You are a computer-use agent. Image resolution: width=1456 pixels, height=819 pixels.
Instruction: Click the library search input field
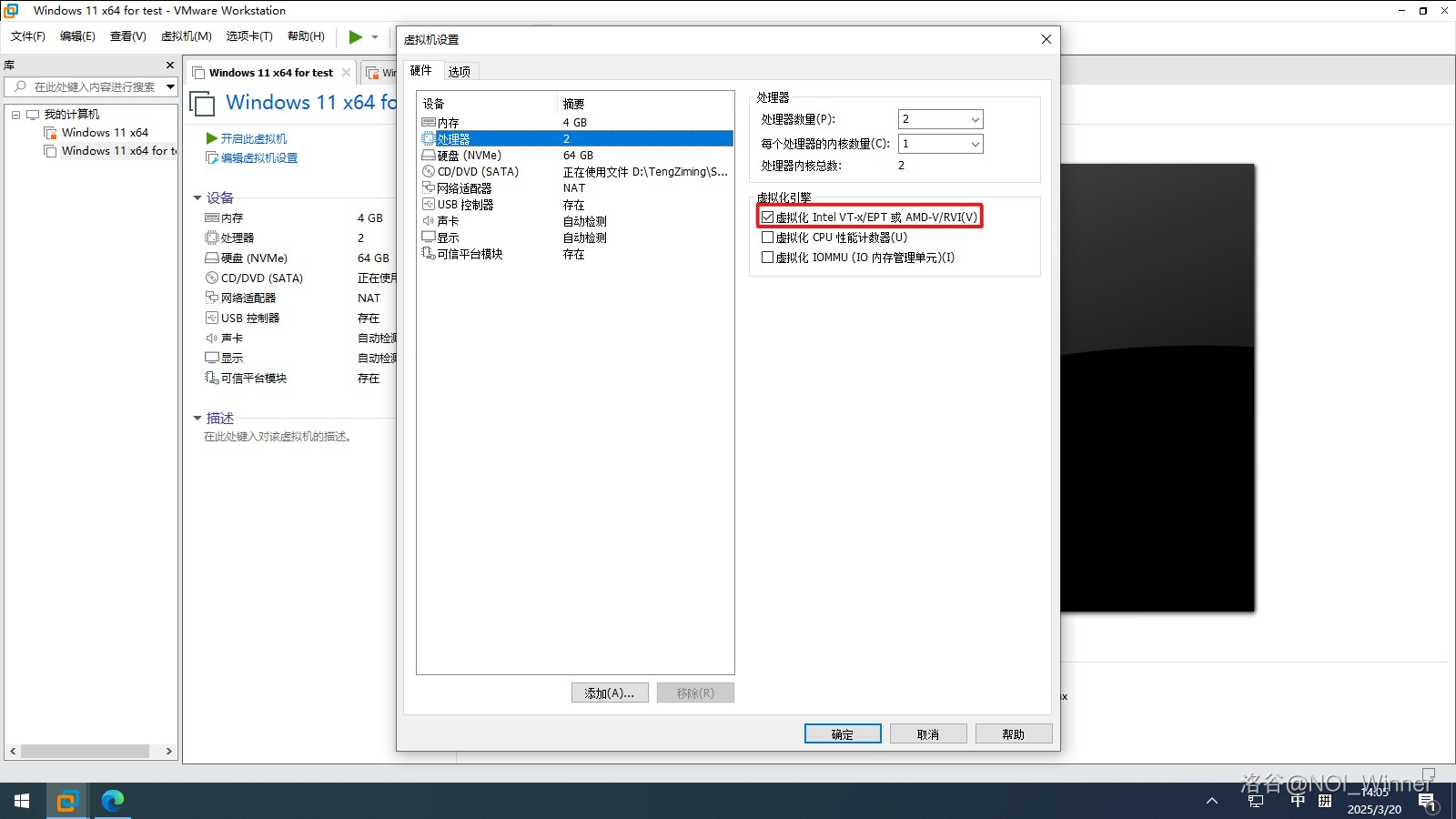[95, 87]
